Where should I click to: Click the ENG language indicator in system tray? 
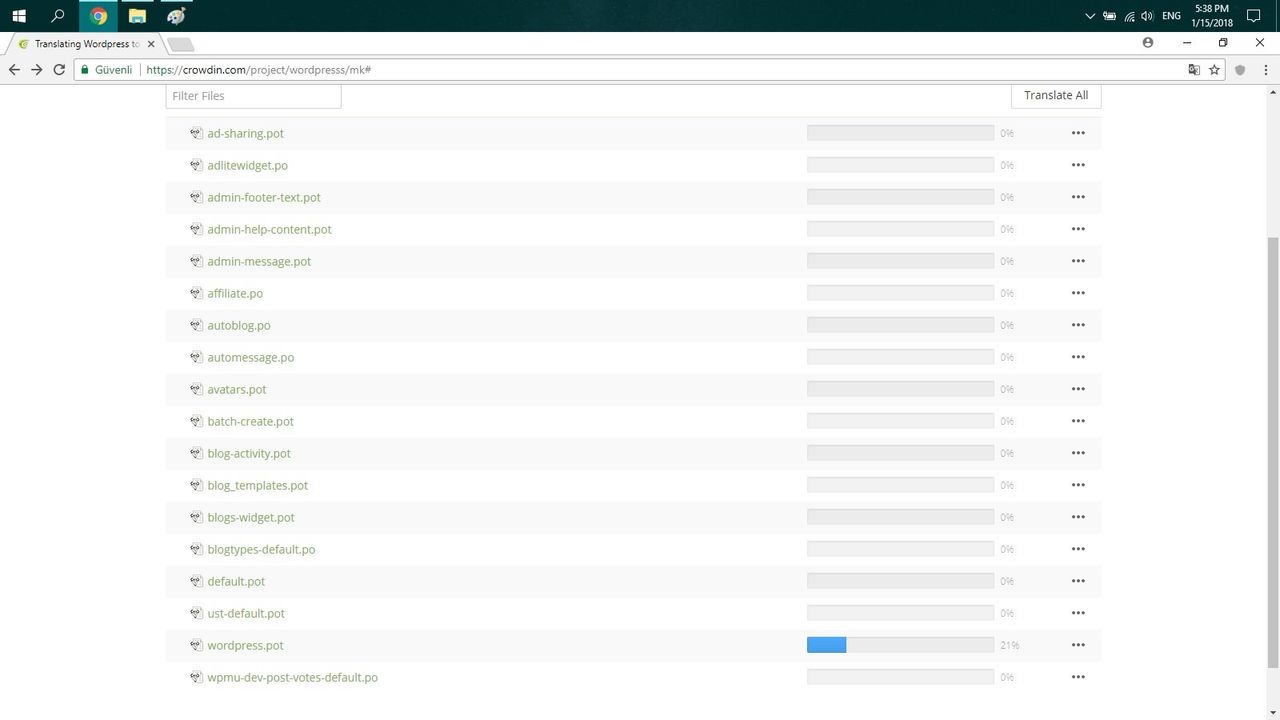tap(1171, 16)
